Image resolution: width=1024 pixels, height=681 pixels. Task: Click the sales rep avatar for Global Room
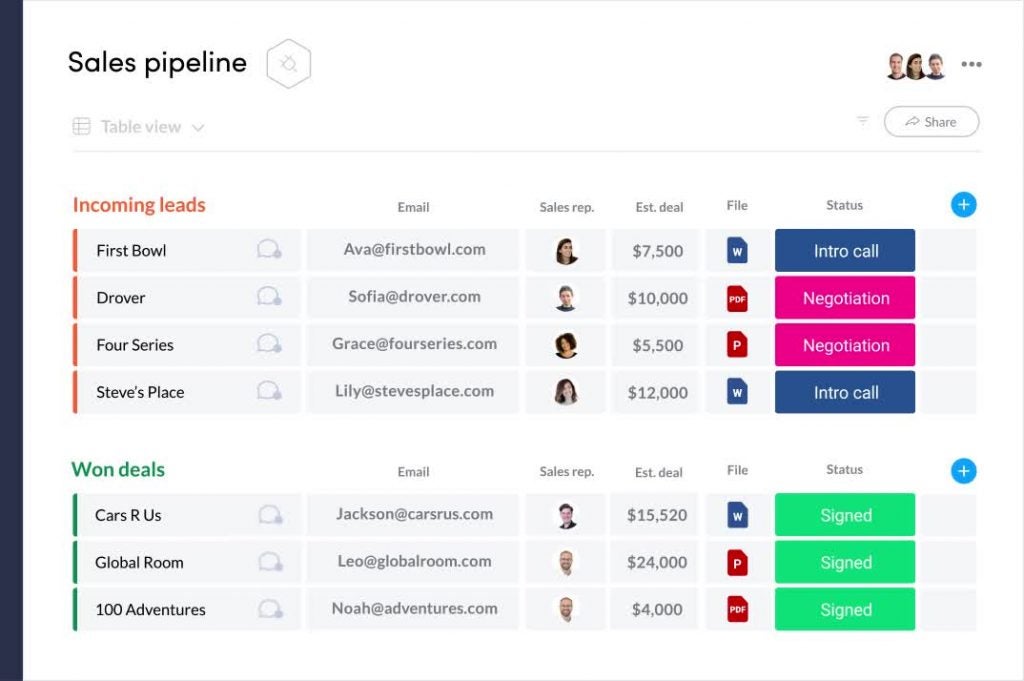566,562
